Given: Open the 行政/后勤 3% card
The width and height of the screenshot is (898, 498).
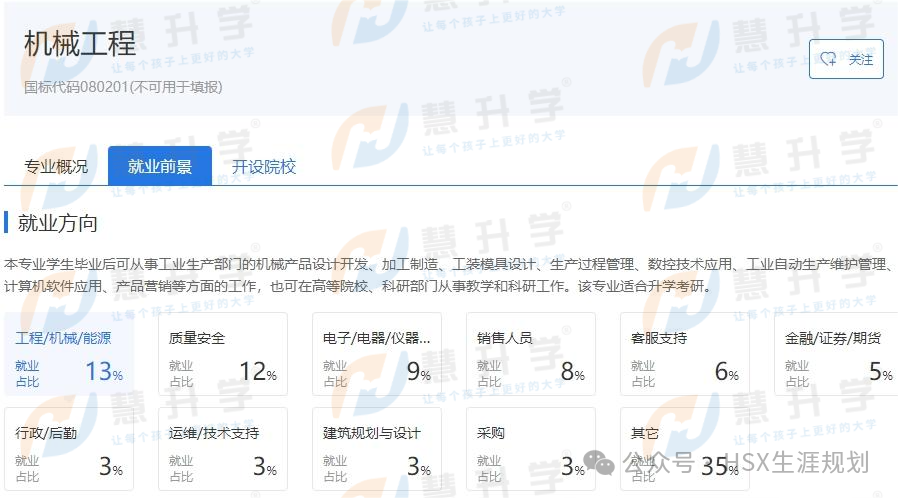Looking at the screenshot, I should point(69,449).
